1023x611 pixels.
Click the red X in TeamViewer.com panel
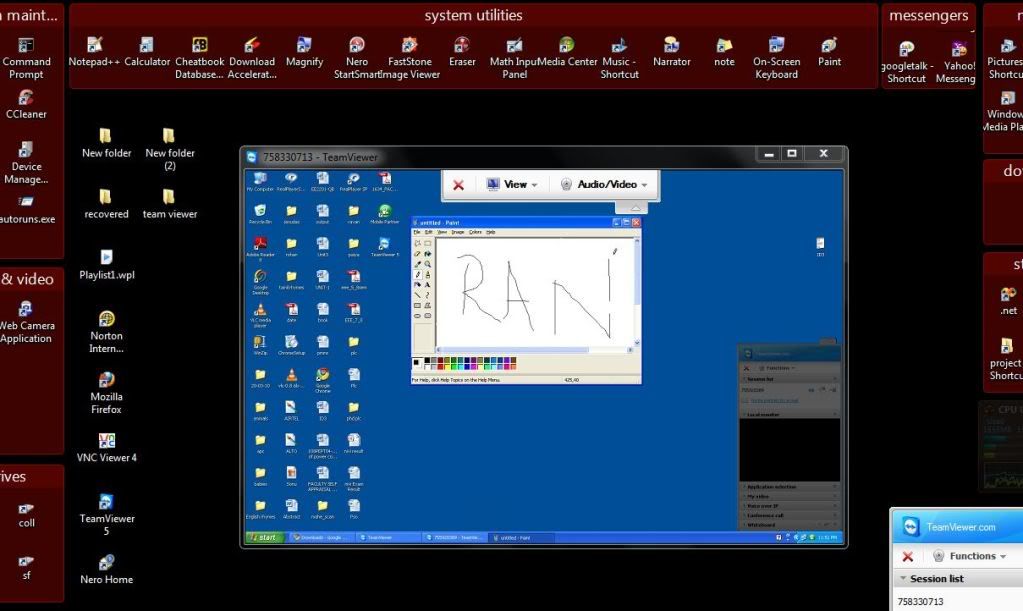pyautogui.click(x=908, y=556)
